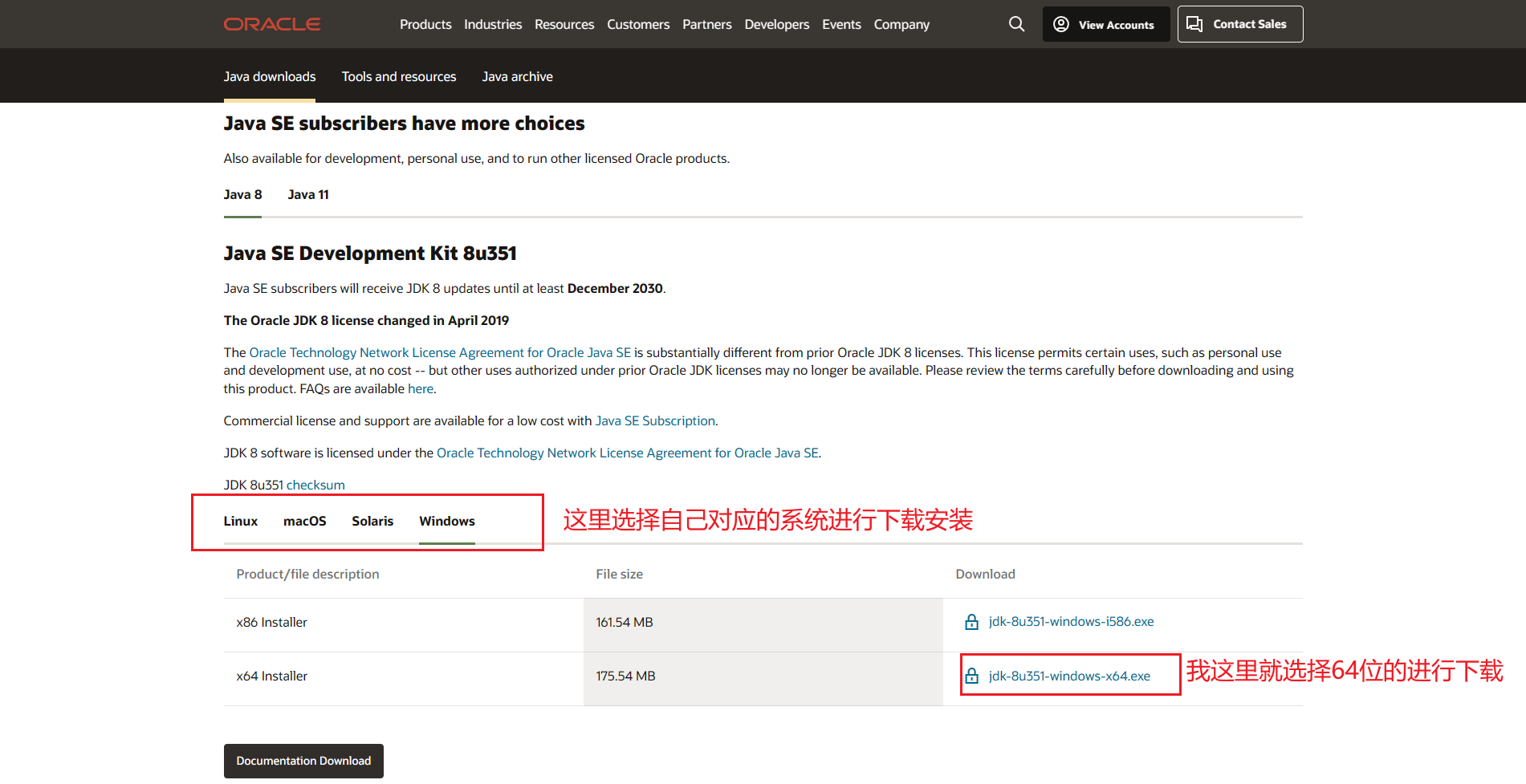Screen dimensions: 1526x784
Task: Click the lock icon beside the x64 installer
Action: (971, 676)
